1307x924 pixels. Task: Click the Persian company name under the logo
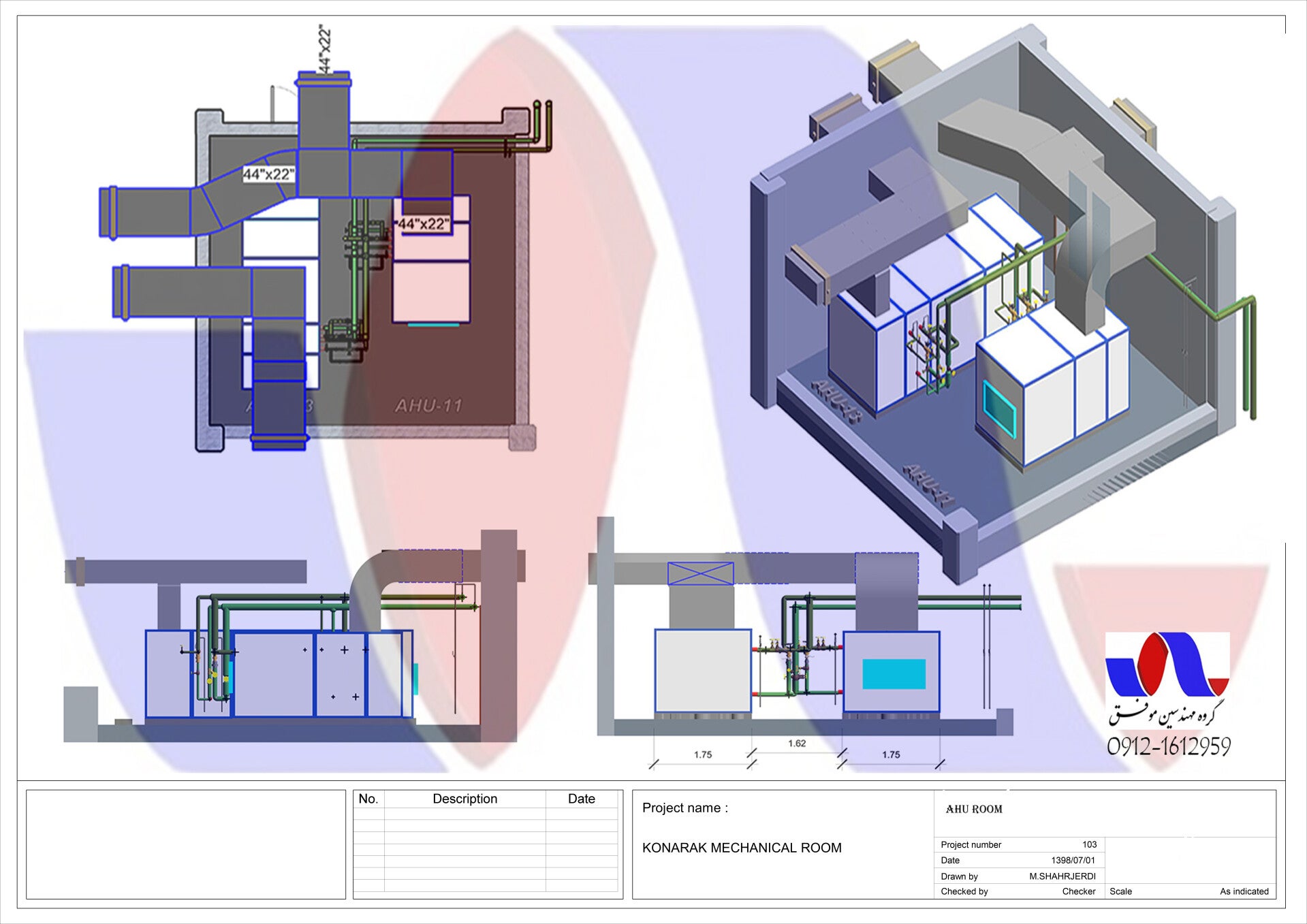[x=1166, y=714]
